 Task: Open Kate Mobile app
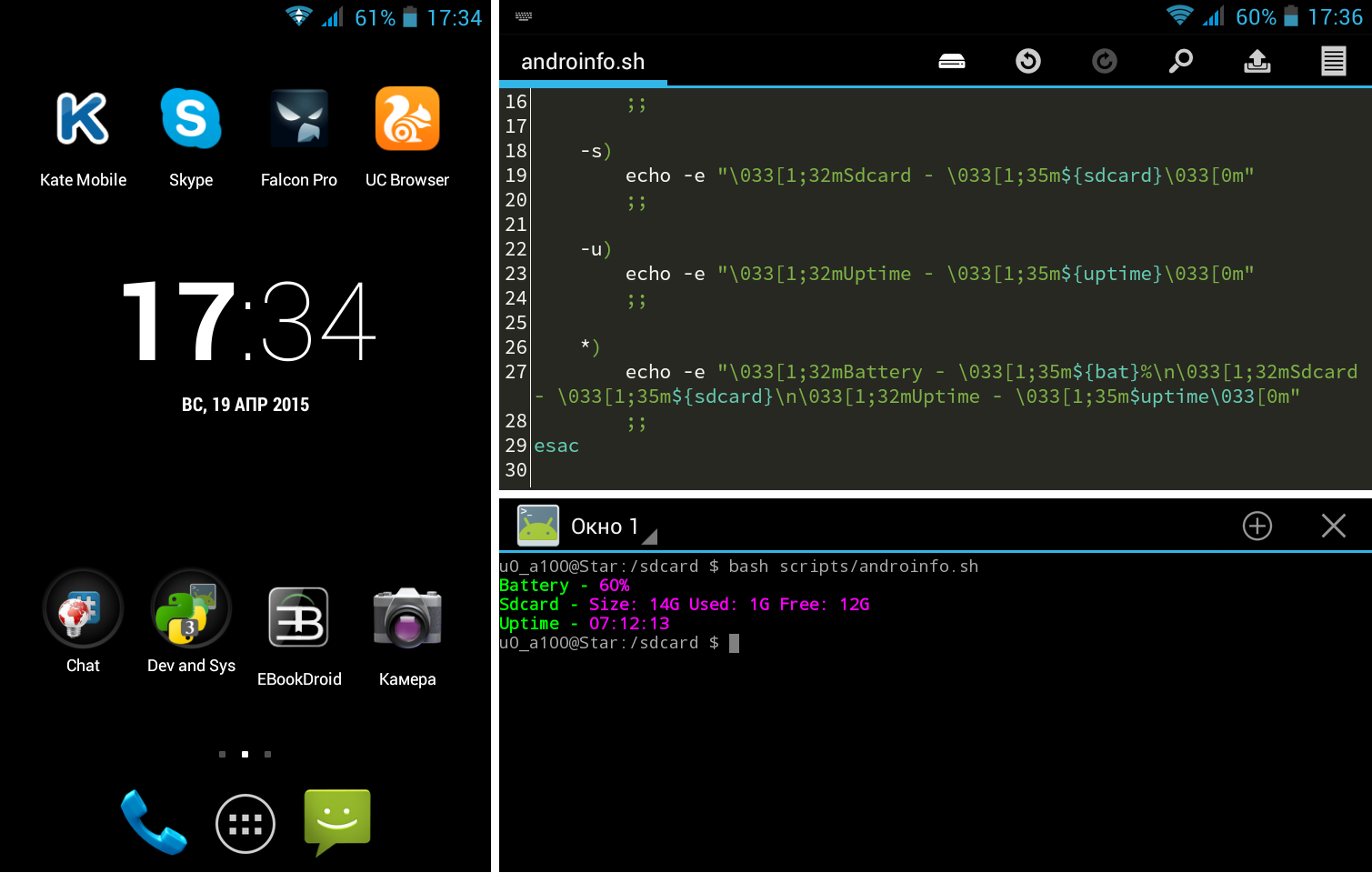click(x=83, y=119)
